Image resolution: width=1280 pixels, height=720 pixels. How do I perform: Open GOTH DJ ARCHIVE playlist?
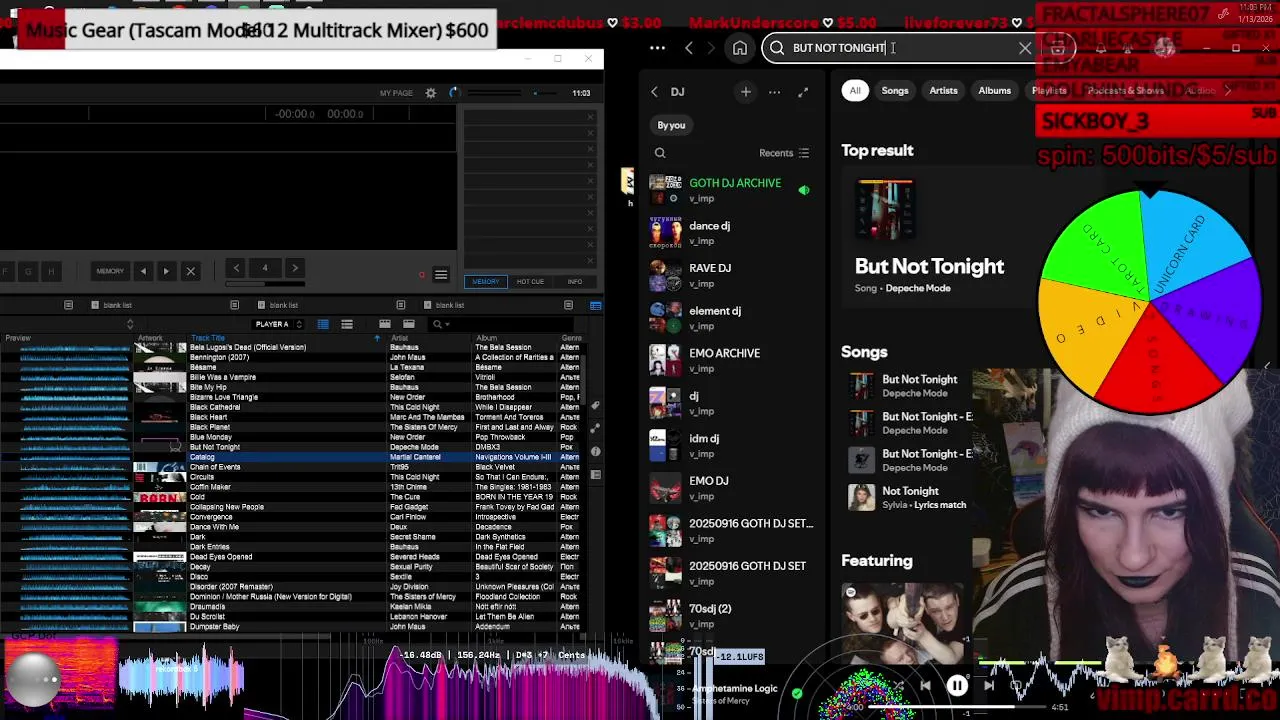[x=734, y=190]
